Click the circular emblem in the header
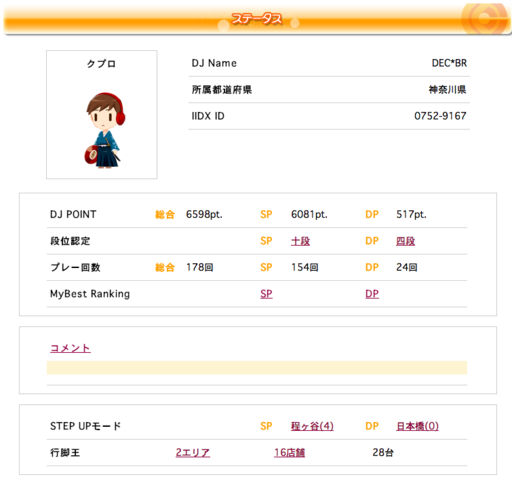Viewport: 512px width, 477px height. pyautogui.click(x=485, y=19)
